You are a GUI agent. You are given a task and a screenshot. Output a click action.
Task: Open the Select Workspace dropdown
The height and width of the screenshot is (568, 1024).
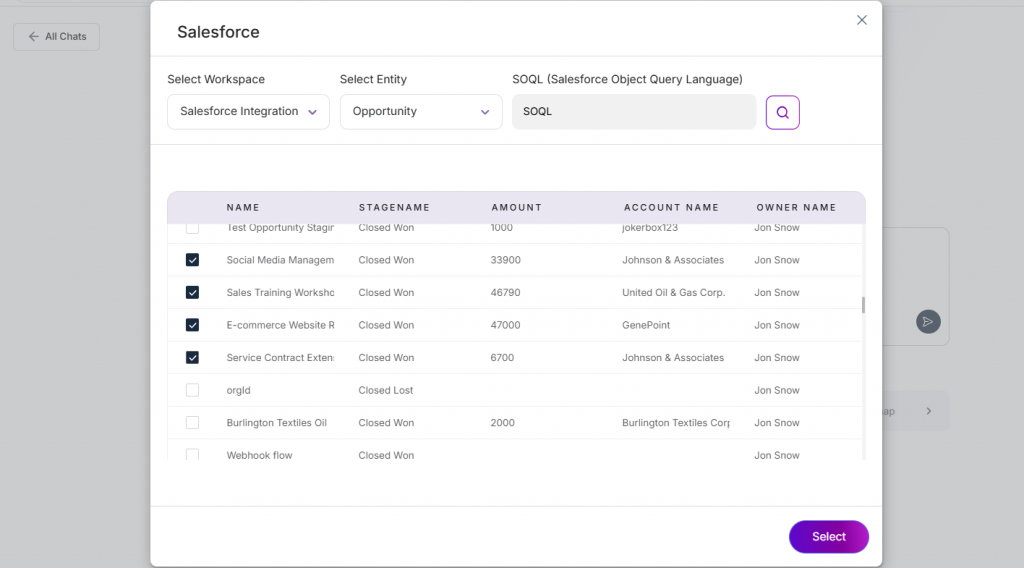[248, 112]
